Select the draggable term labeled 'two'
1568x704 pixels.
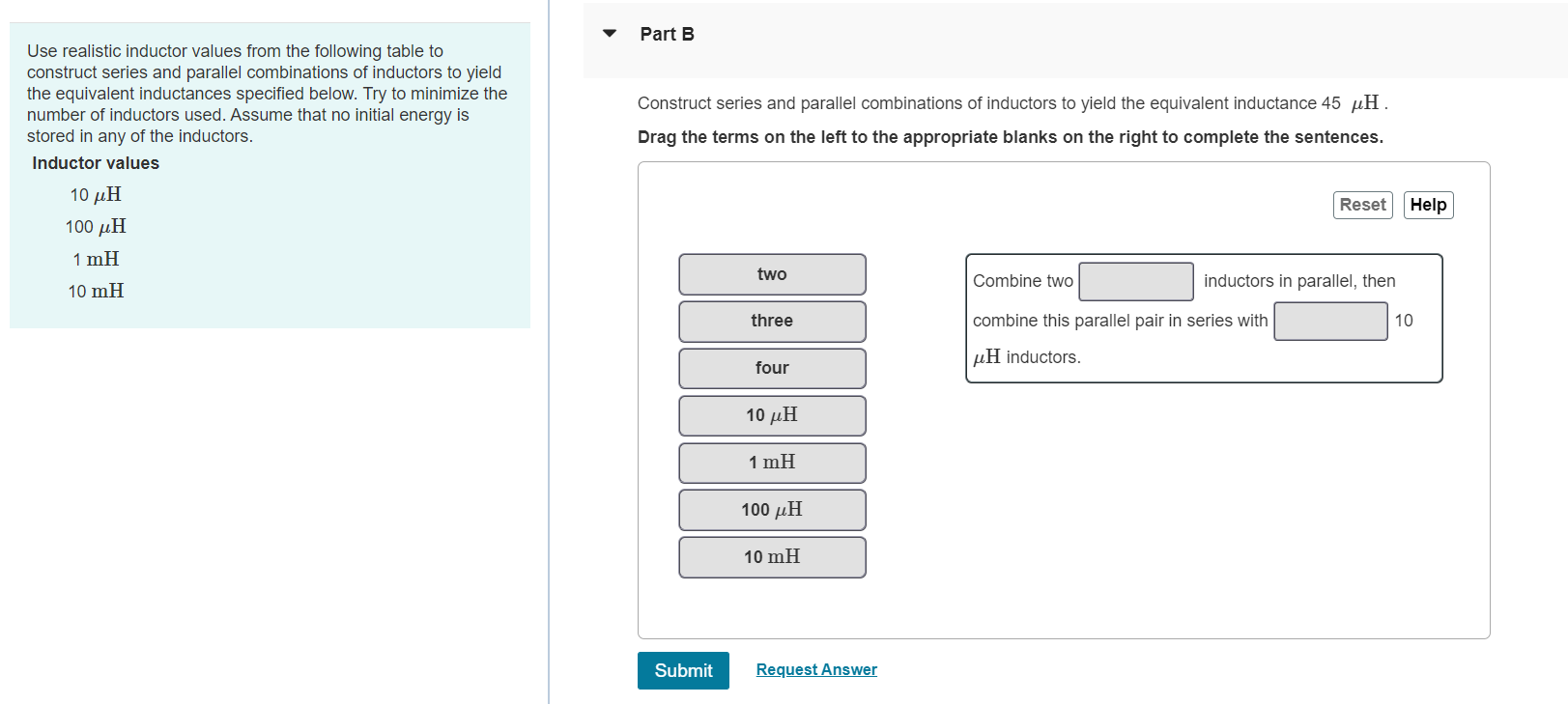[x=771, y=274]
